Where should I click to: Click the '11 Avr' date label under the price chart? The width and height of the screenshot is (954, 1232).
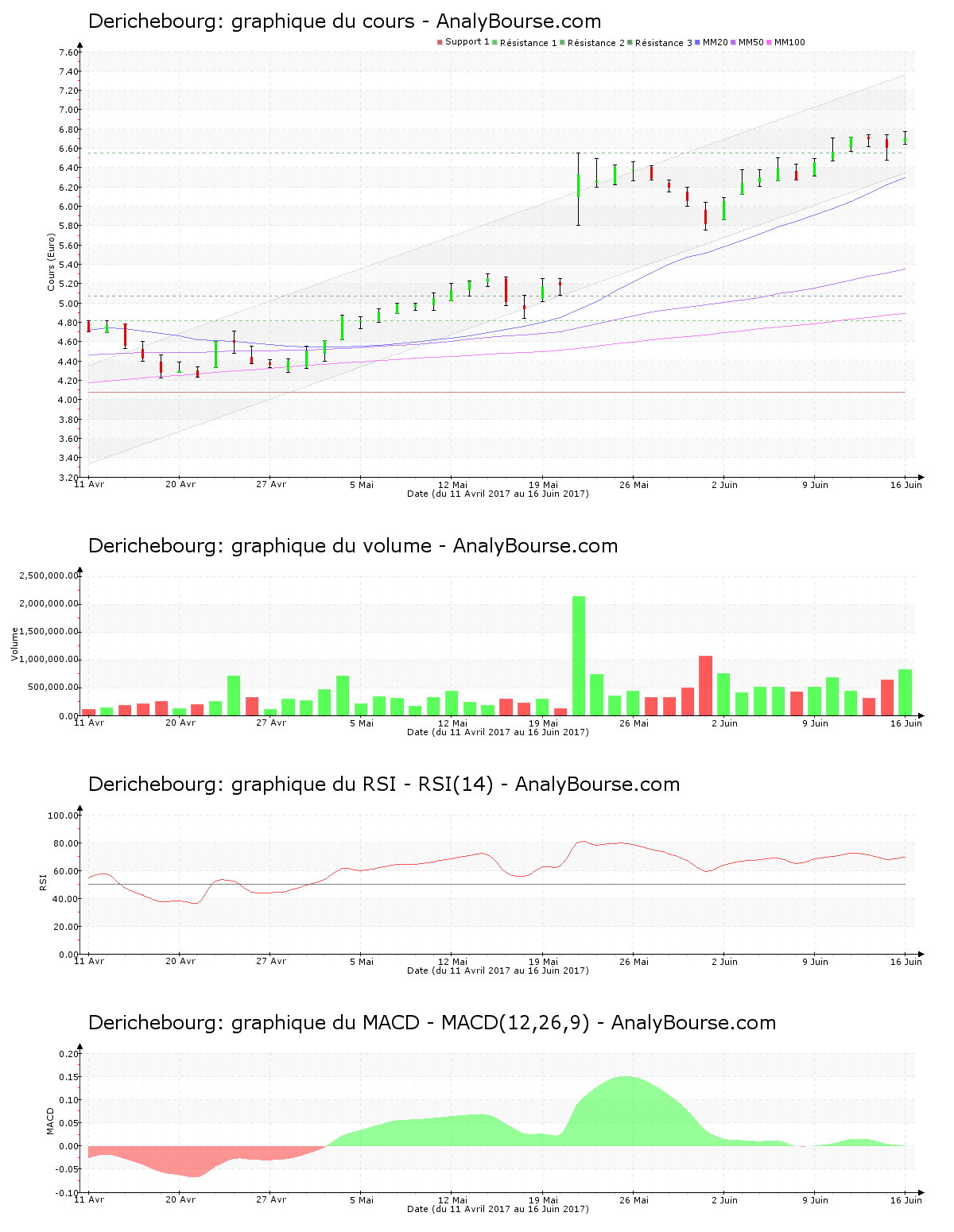pyautogui.click(x=89, y=485)
